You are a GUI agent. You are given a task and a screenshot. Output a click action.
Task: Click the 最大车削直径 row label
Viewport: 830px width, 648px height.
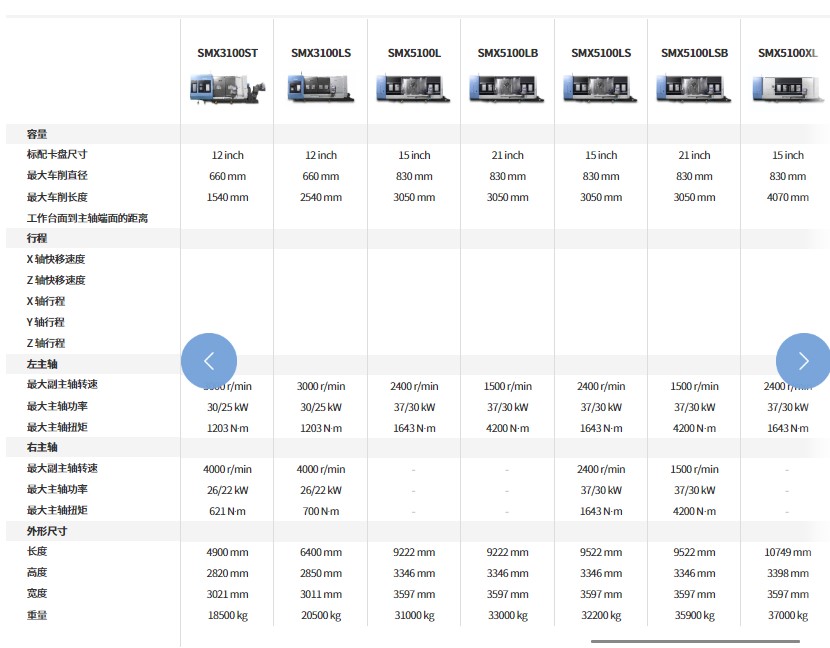[x=57, y=176]
